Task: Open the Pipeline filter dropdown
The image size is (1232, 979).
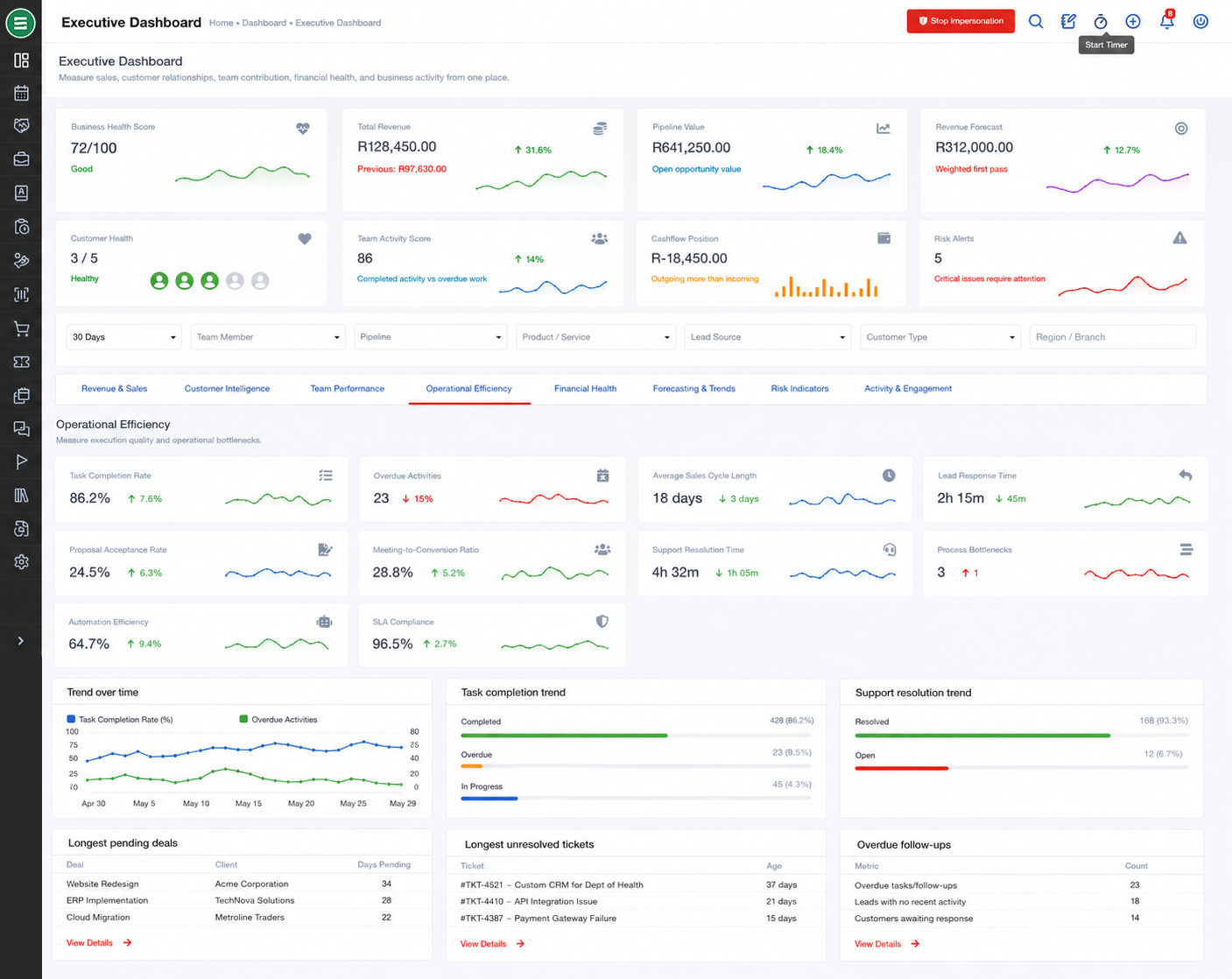Action: [430, 337]
